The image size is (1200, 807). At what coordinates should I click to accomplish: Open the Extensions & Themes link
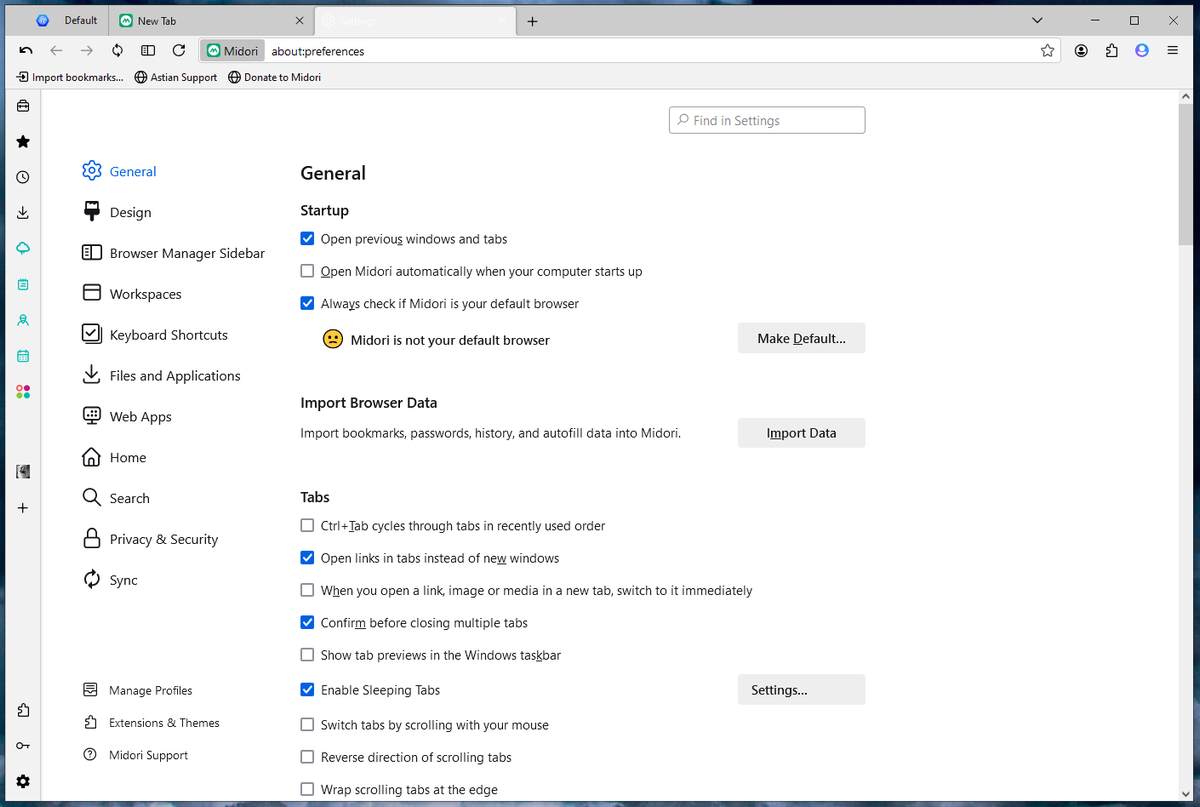(x=151, y=723)
